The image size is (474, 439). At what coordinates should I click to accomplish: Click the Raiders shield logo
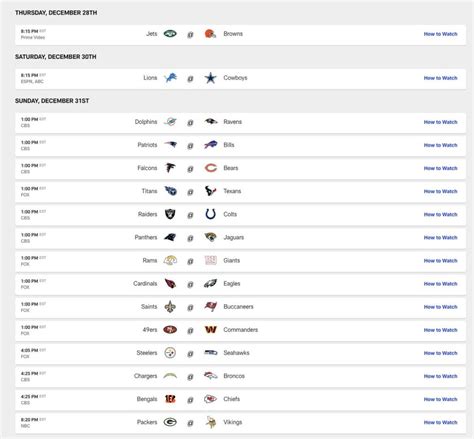[x=170, y=214]
